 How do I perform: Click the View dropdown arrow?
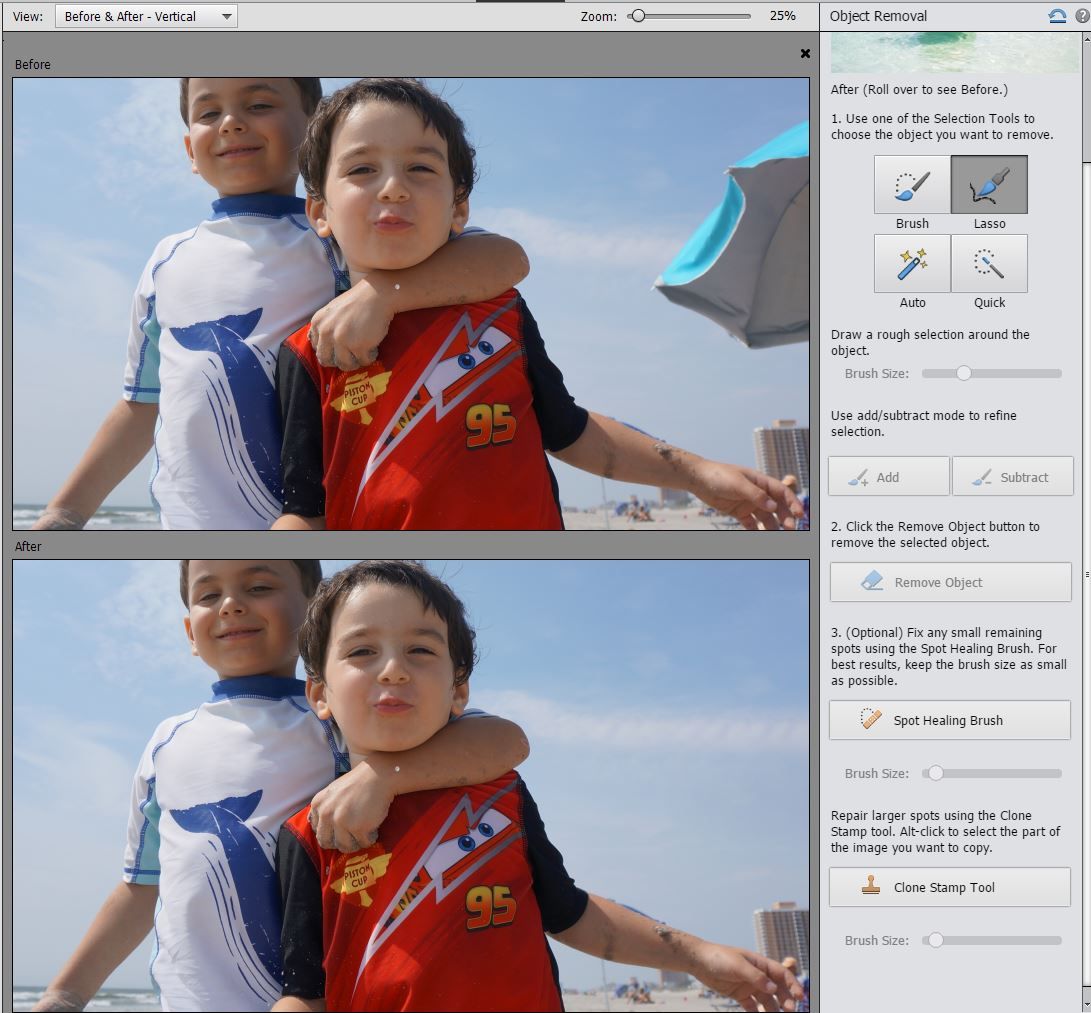(x=225, y=16)
